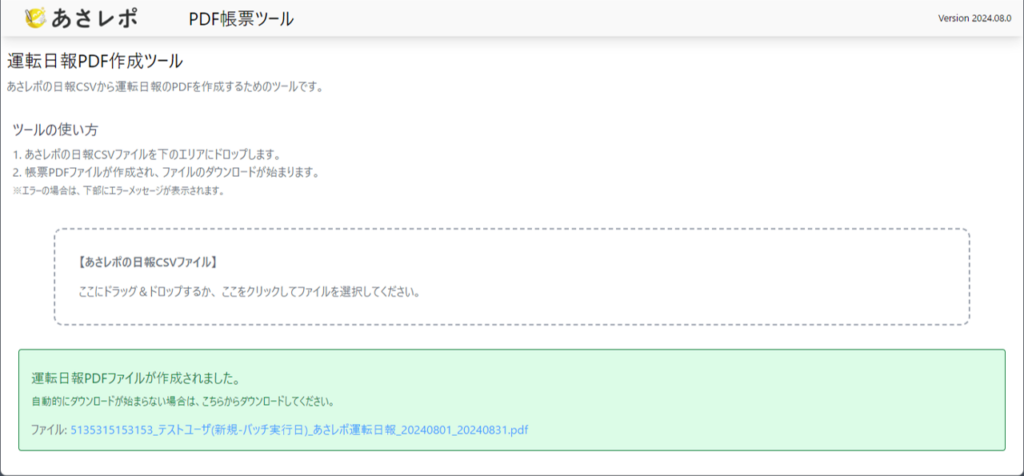Screen dimensions: 1024x476
Task: Click the 自動的にダウンロードが始まらない場合 text
Action: [185, 401]
